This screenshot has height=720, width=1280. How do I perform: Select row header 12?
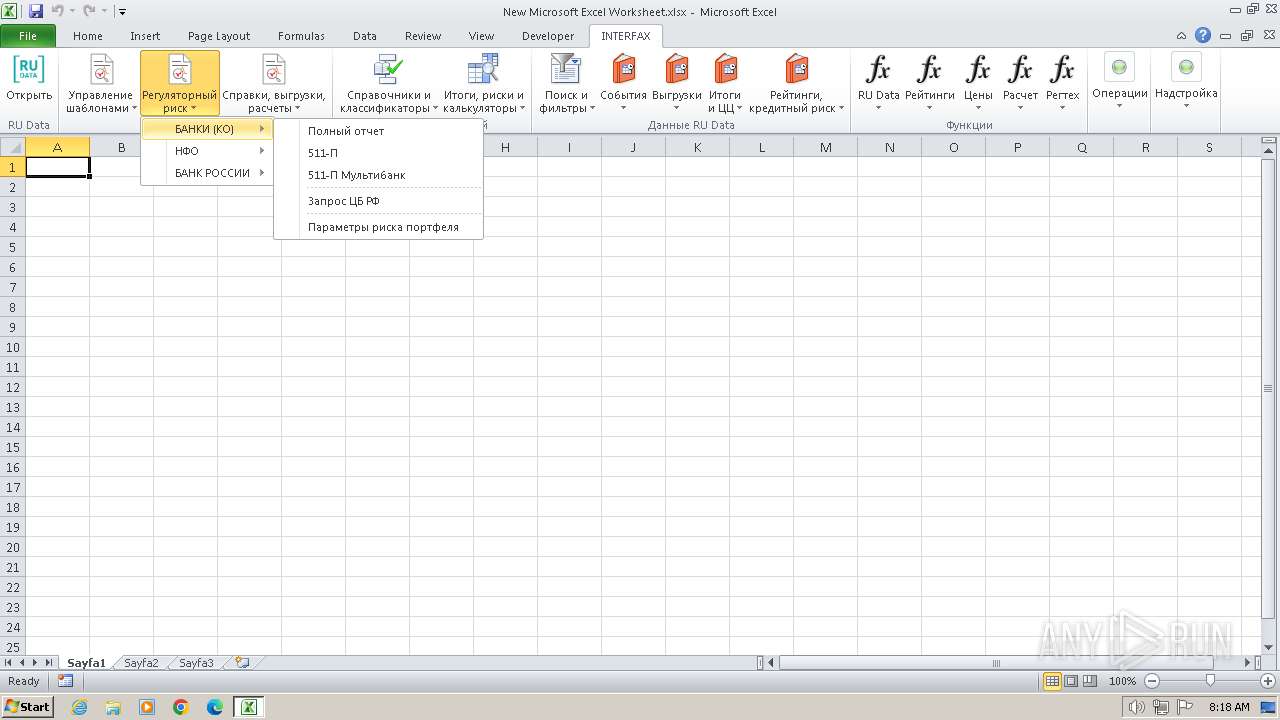point(13,387)
